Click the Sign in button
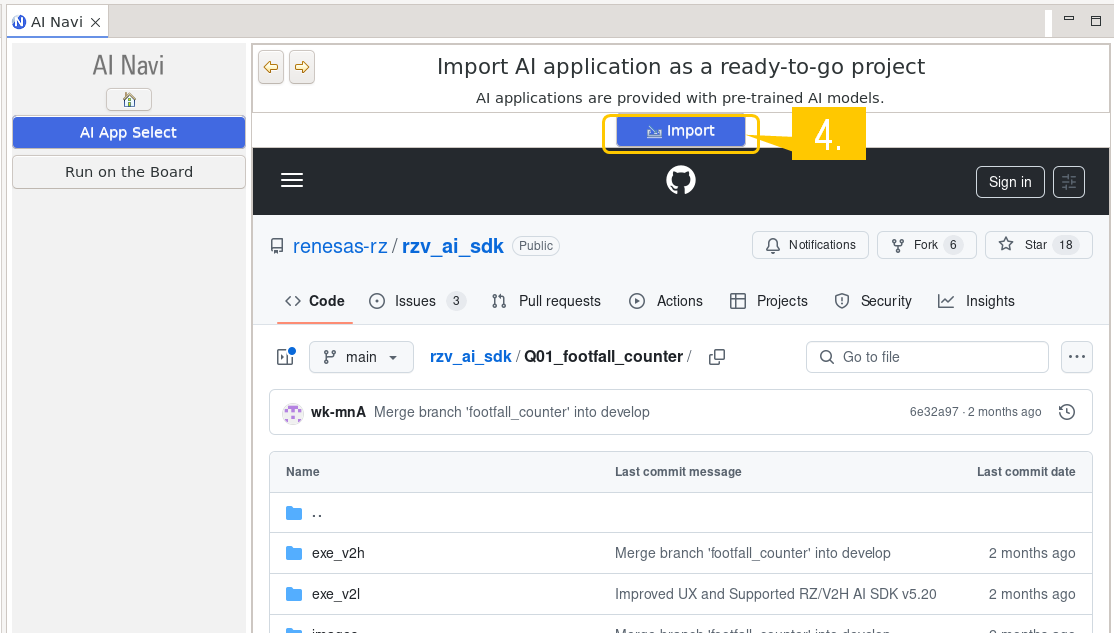Image resolution: width=1114 pixels, height=633 pixels. pyautogui.click(x=1009, y=182)
